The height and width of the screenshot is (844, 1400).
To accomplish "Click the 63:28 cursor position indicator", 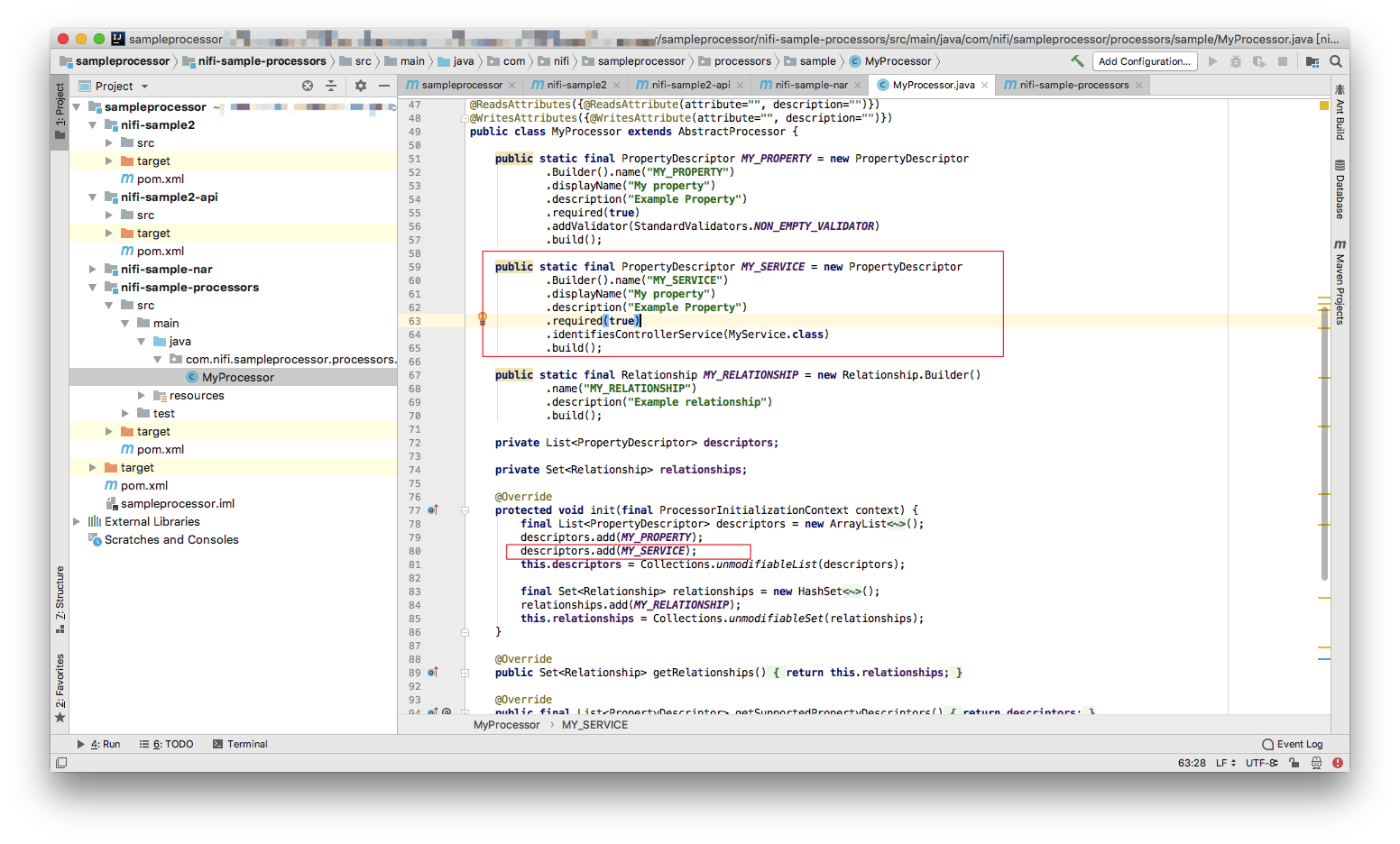I will tap(1192, 763).
